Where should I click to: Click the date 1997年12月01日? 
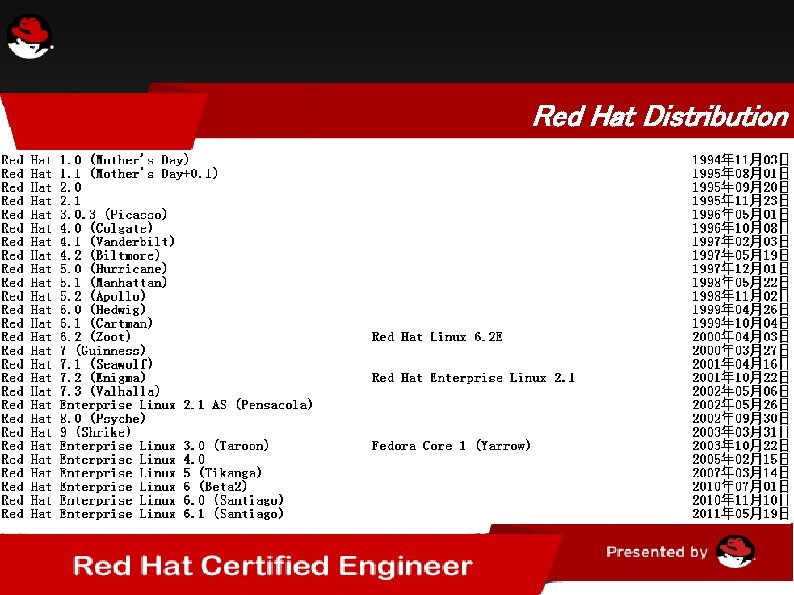tap(740, 269)
